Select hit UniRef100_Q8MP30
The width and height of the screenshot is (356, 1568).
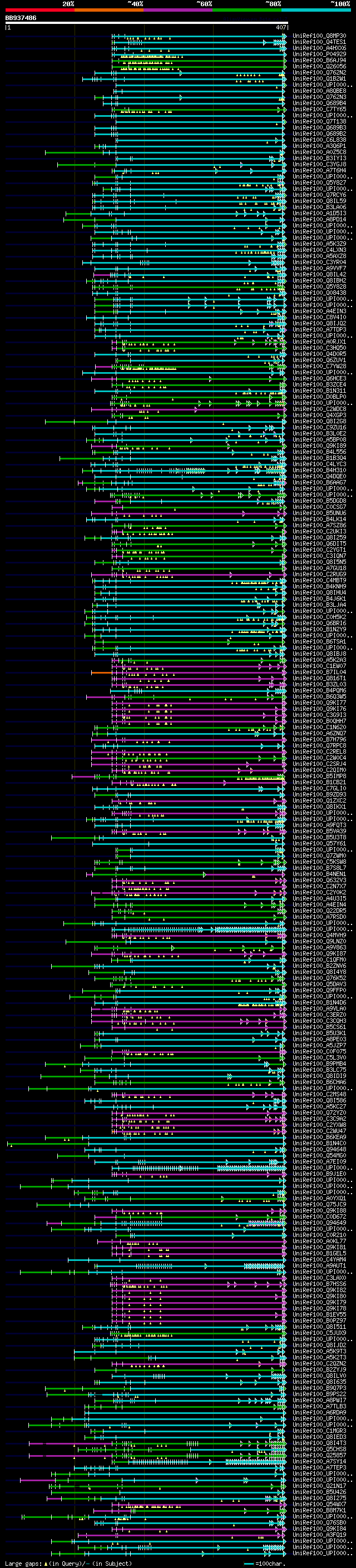tap(319, 36)
